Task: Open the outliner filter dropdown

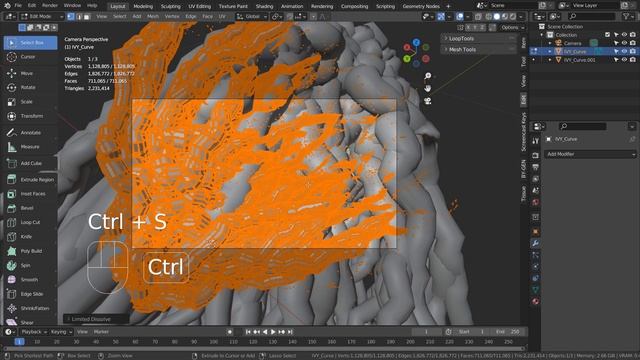Action: 629,16
